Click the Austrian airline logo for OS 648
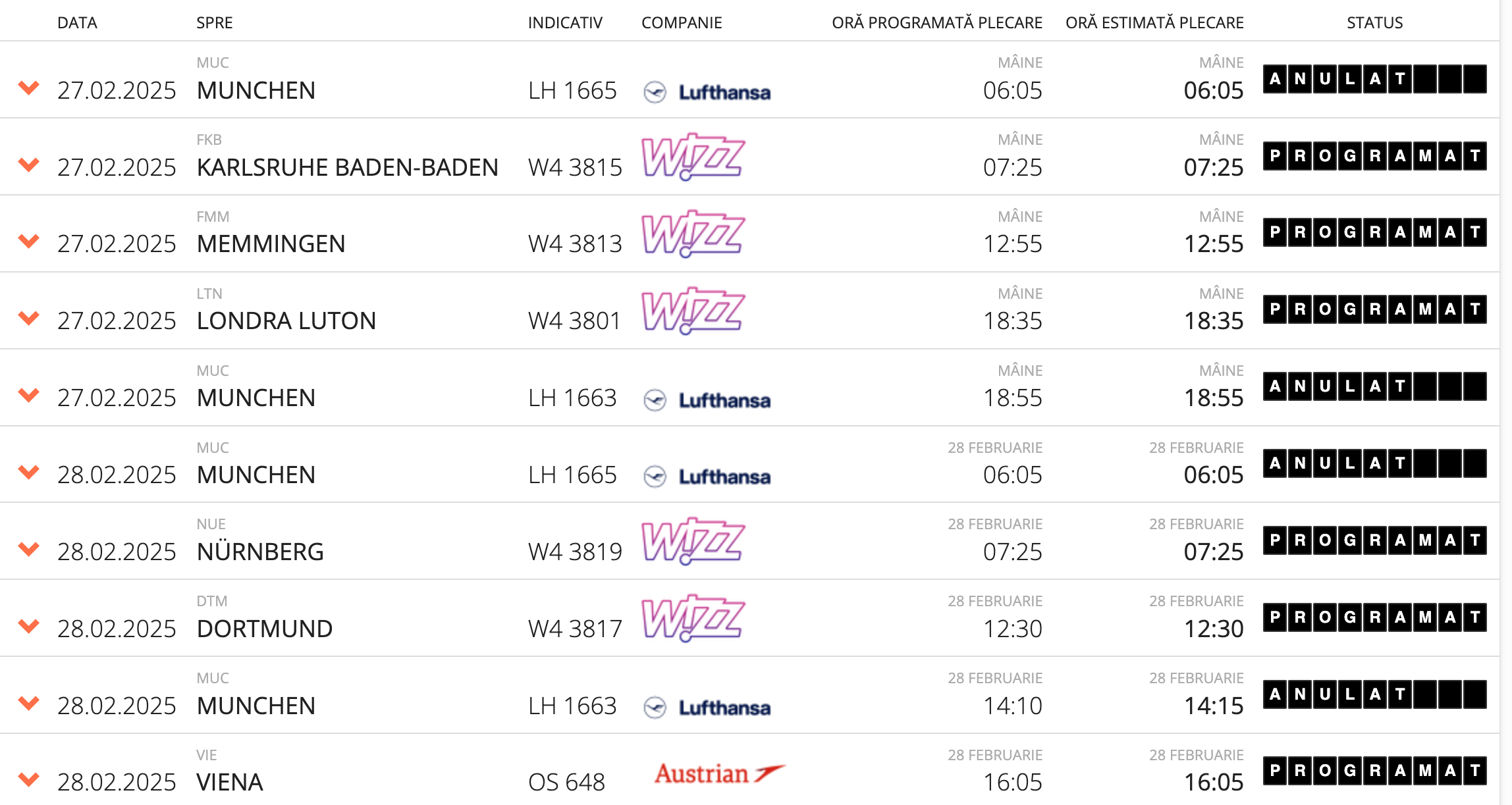This screenshot has width=1512, height=805. pyautogui.click(x=720, y=773)
